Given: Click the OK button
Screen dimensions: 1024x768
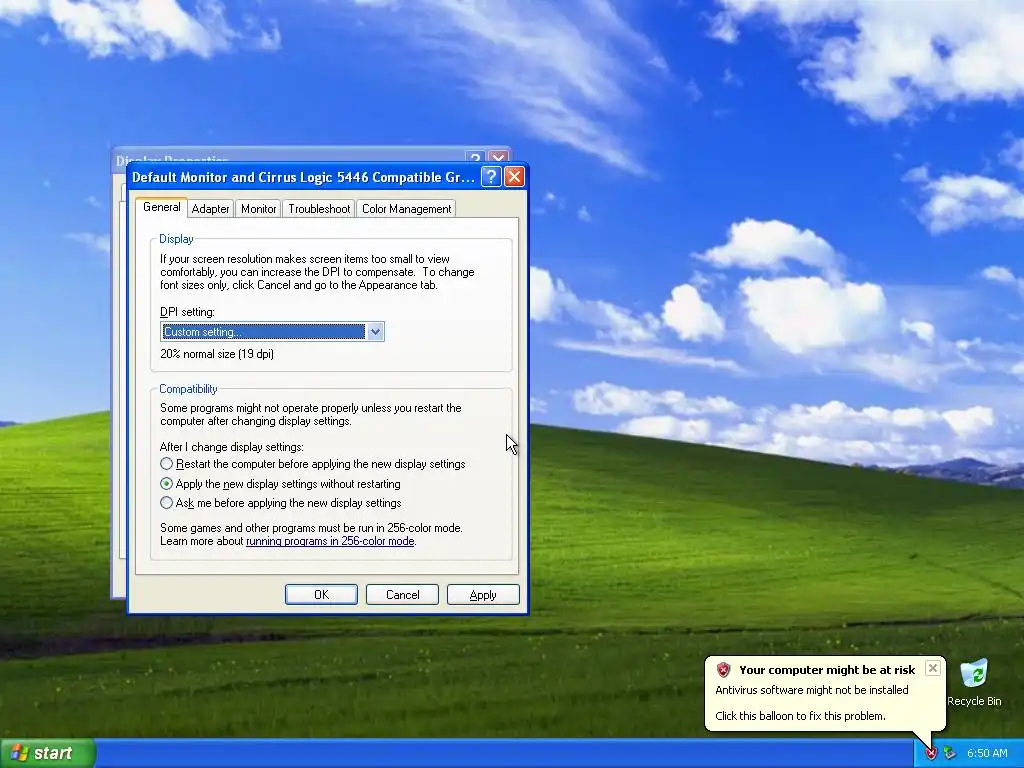Looking at the screenshot, I should [x=321, y=594].
